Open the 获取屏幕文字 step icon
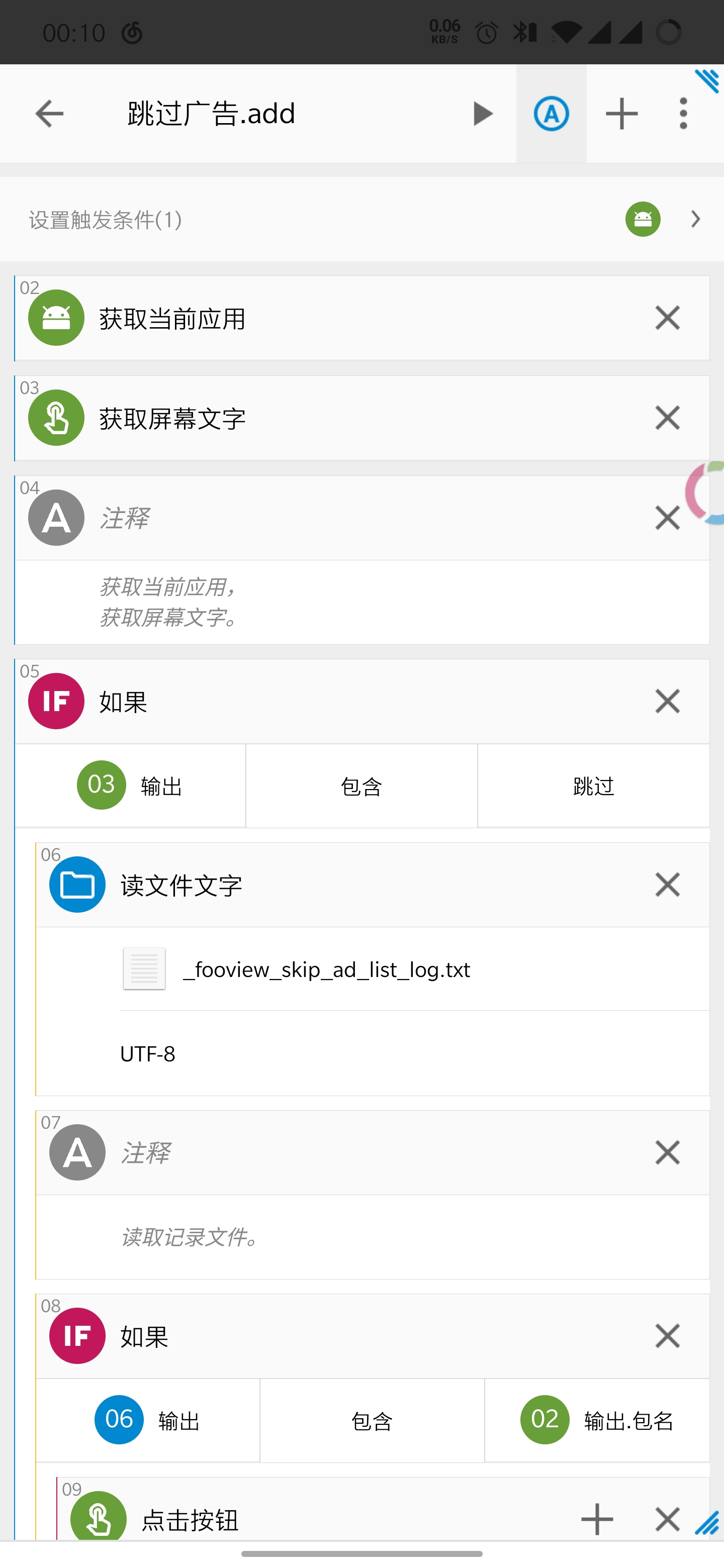 [x=56, y=418]
